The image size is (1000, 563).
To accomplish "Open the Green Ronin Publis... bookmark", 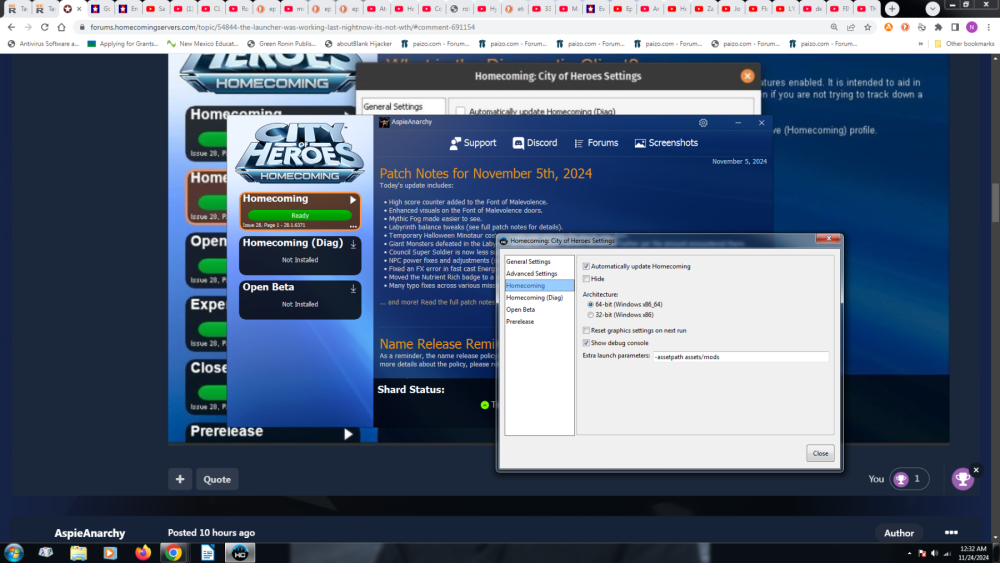I will coord(281,44).
